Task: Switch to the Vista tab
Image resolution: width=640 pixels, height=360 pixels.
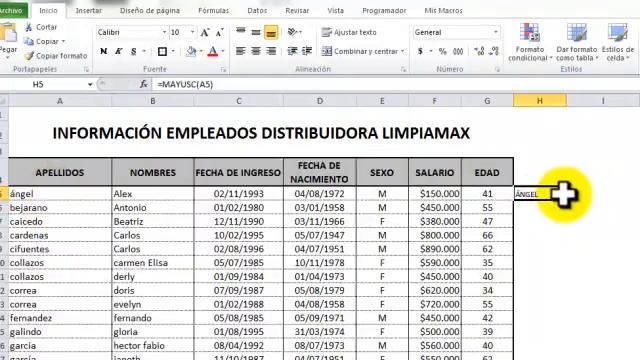Action: [336, 11]
